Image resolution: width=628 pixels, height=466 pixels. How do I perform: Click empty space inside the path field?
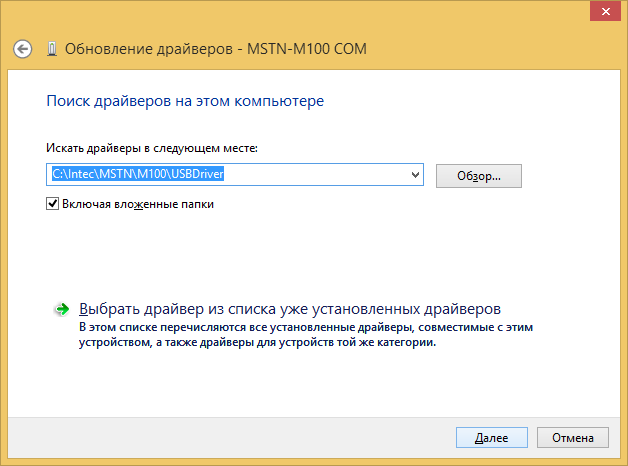[x=316, y=175]
